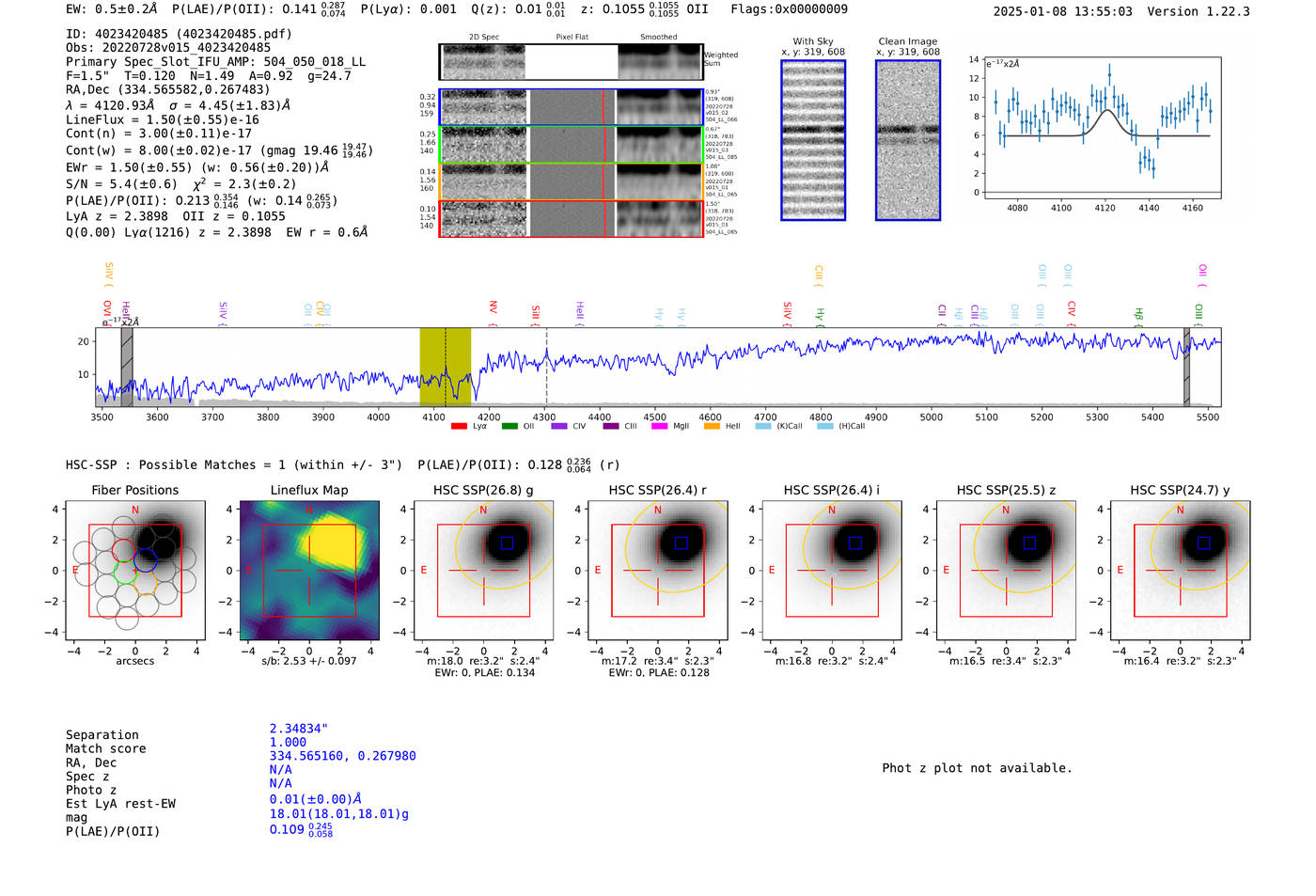Click the Flags:0x00000009 text
Viewport: 1316px width, 896px height.
pos(789,9)
